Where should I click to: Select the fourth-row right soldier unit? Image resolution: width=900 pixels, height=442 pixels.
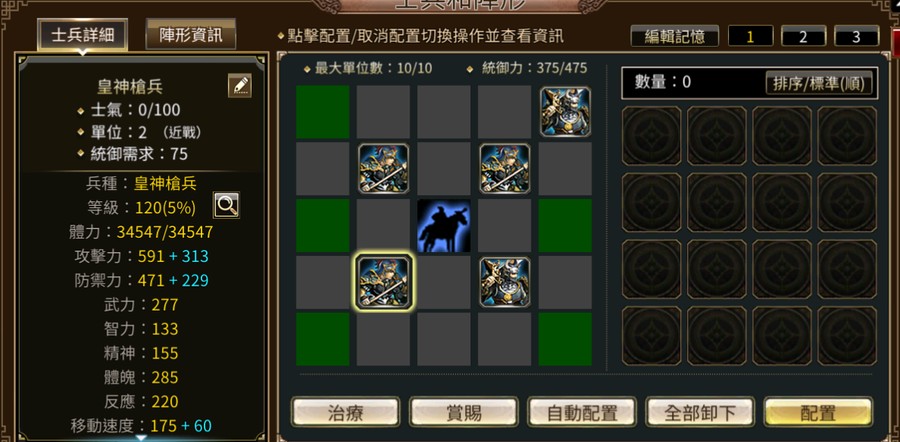pos(505,282)
